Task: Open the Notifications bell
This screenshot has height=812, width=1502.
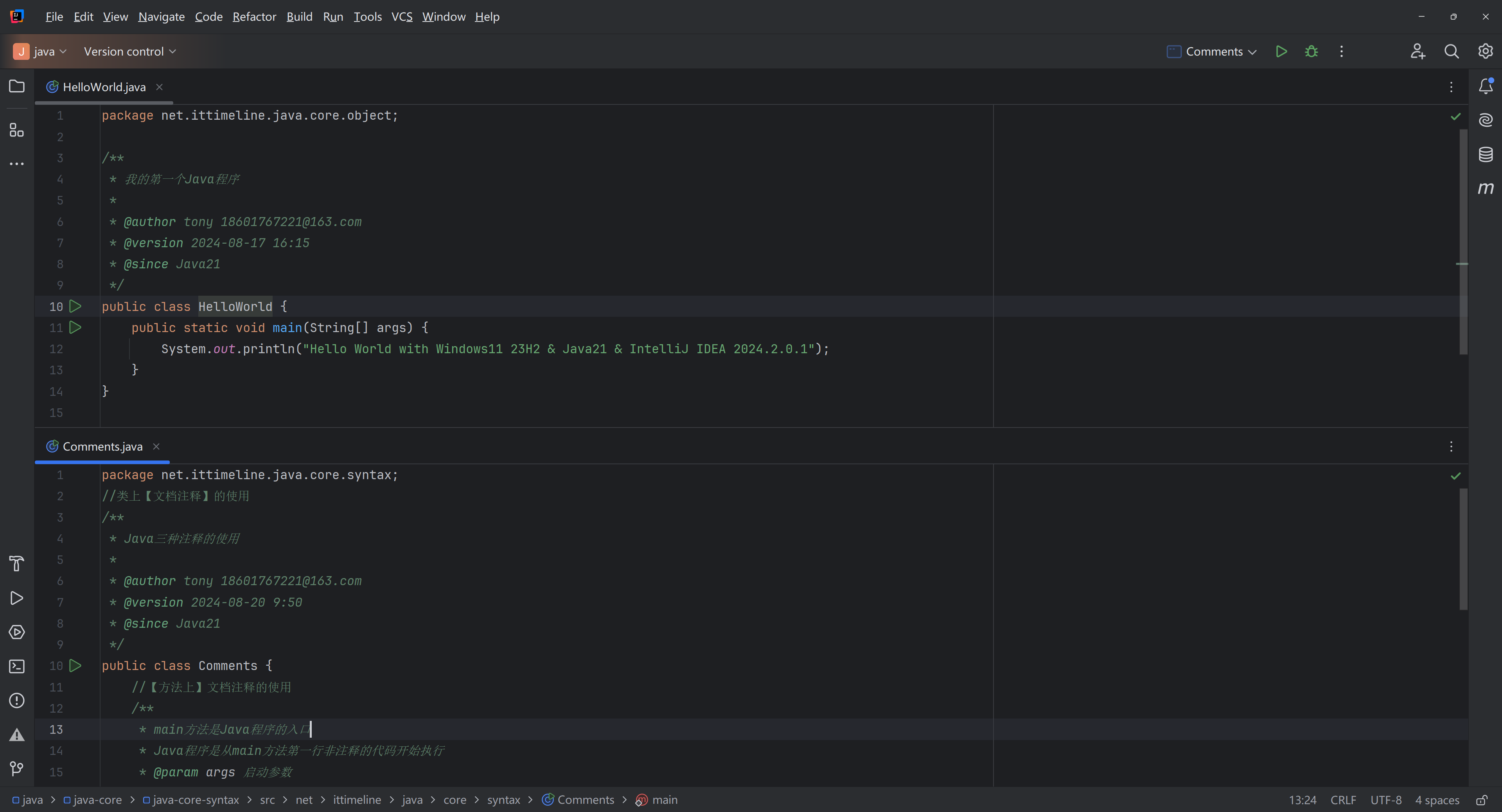Action: pyautogui.click(x=1485, y=86)
